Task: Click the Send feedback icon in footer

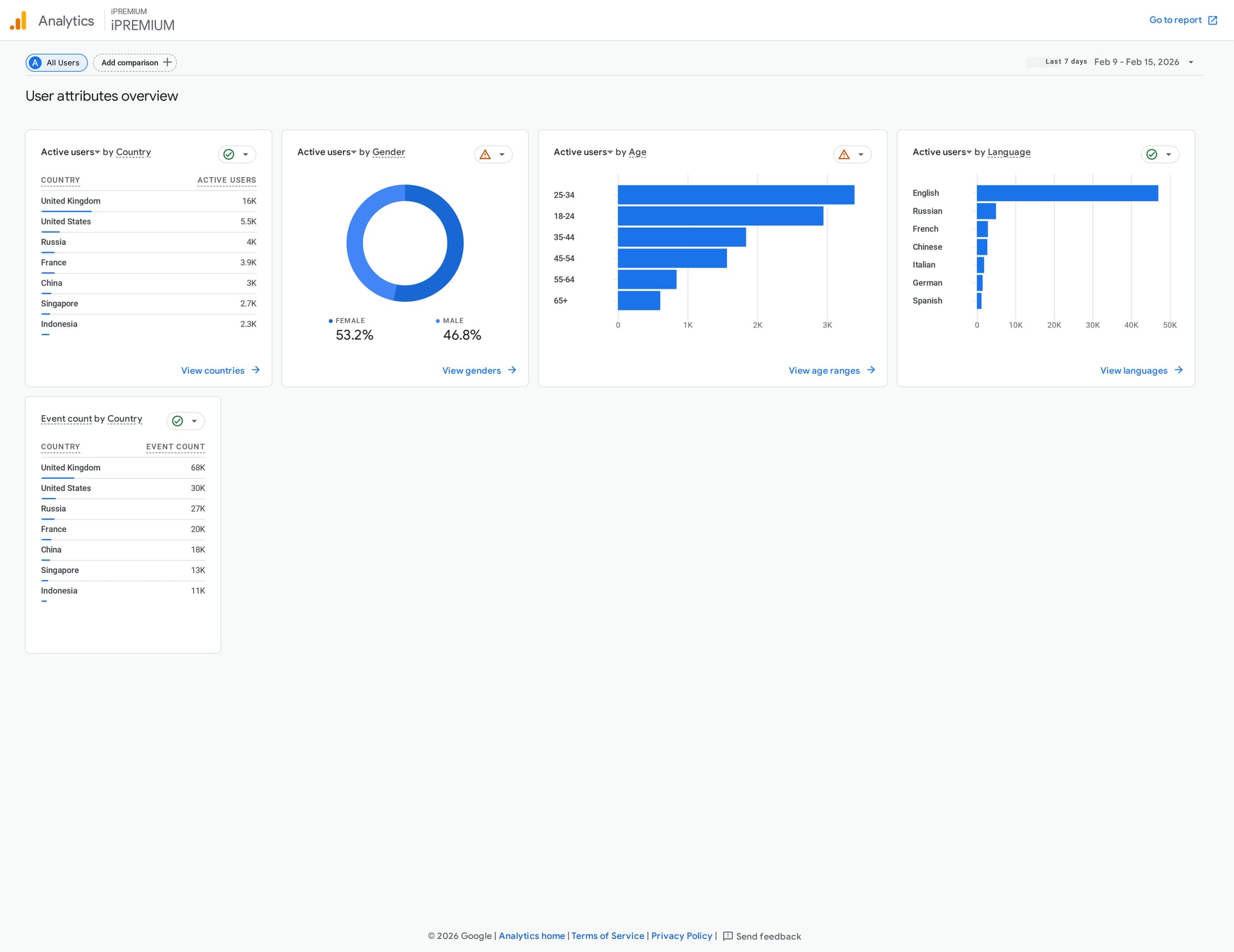Action: [727, 936]
